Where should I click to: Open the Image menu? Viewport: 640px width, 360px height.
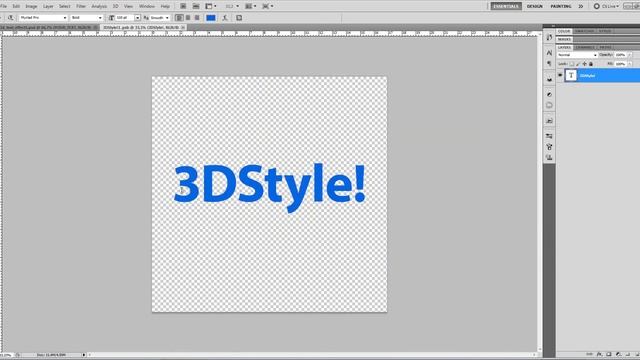click(31, 6)
